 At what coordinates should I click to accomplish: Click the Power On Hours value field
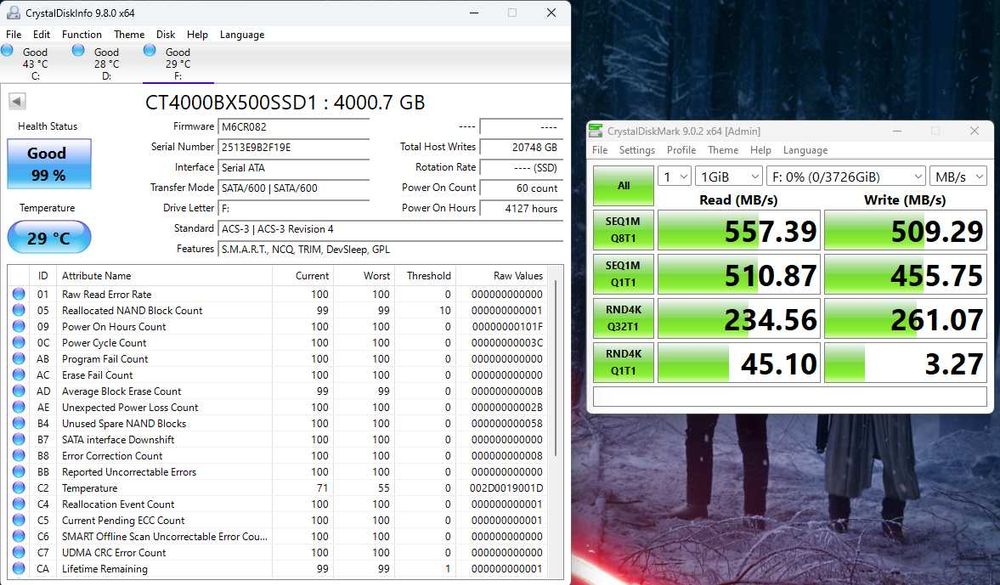521,208
